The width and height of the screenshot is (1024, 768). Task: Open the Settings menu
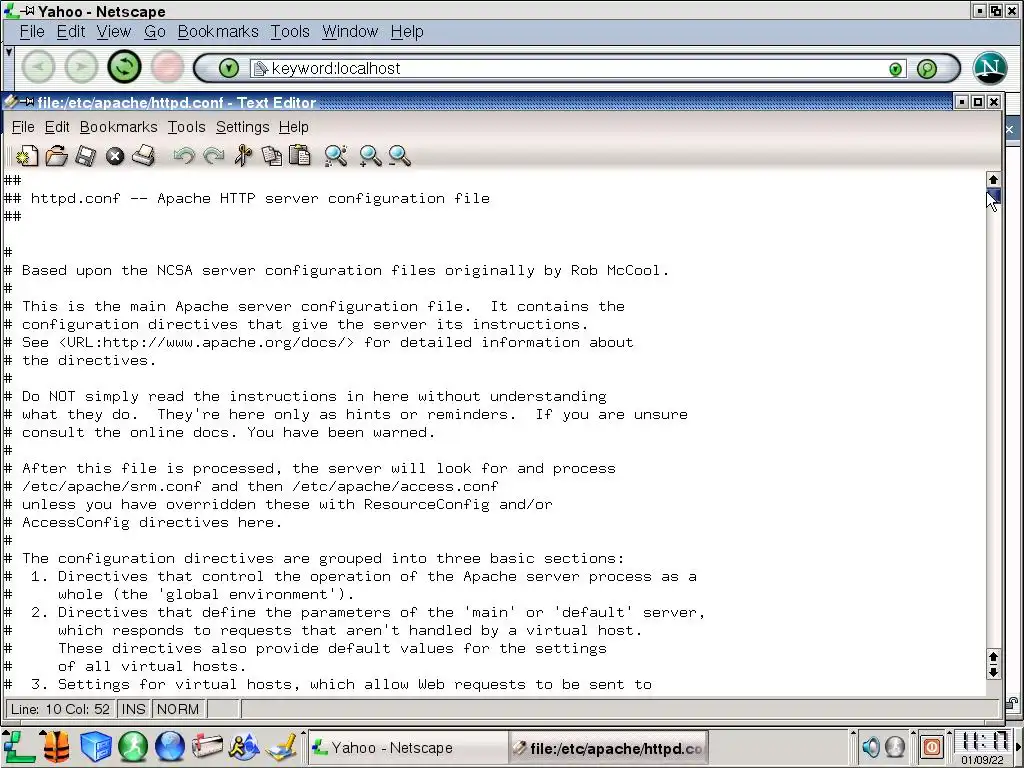point(242,127)
